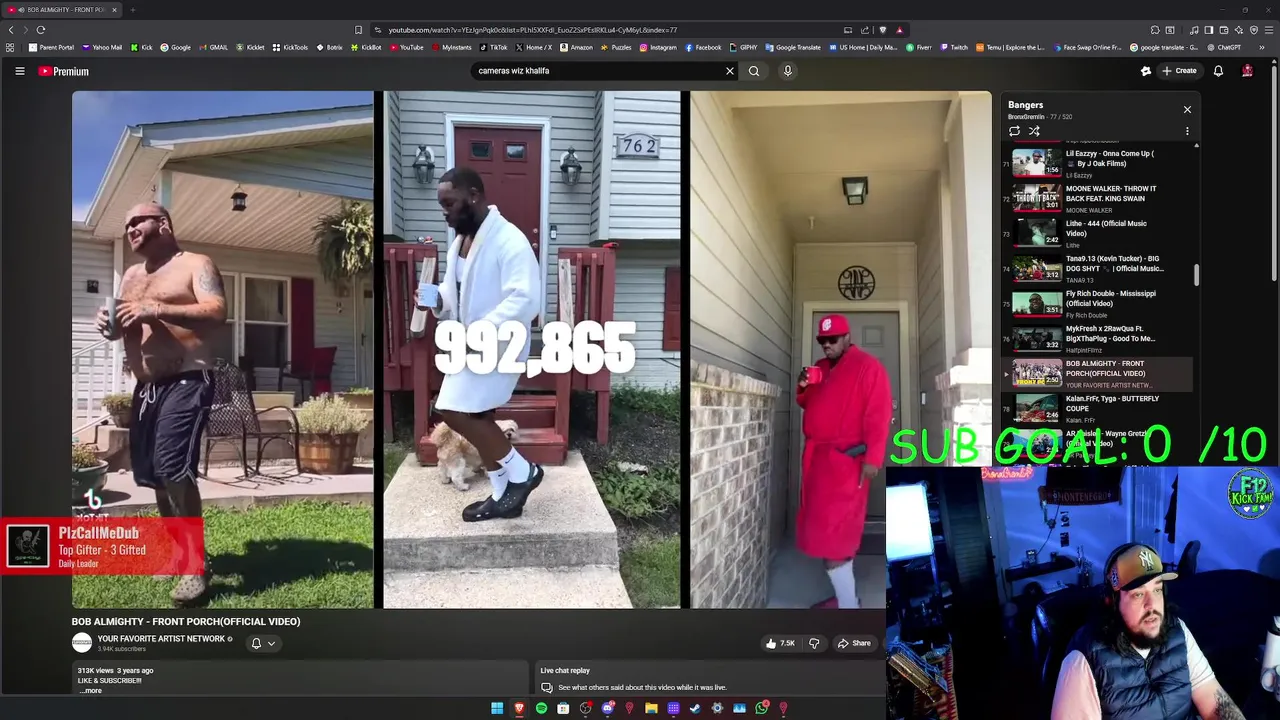Open Steam from taskbar
1280x720 pixels.
695,708
